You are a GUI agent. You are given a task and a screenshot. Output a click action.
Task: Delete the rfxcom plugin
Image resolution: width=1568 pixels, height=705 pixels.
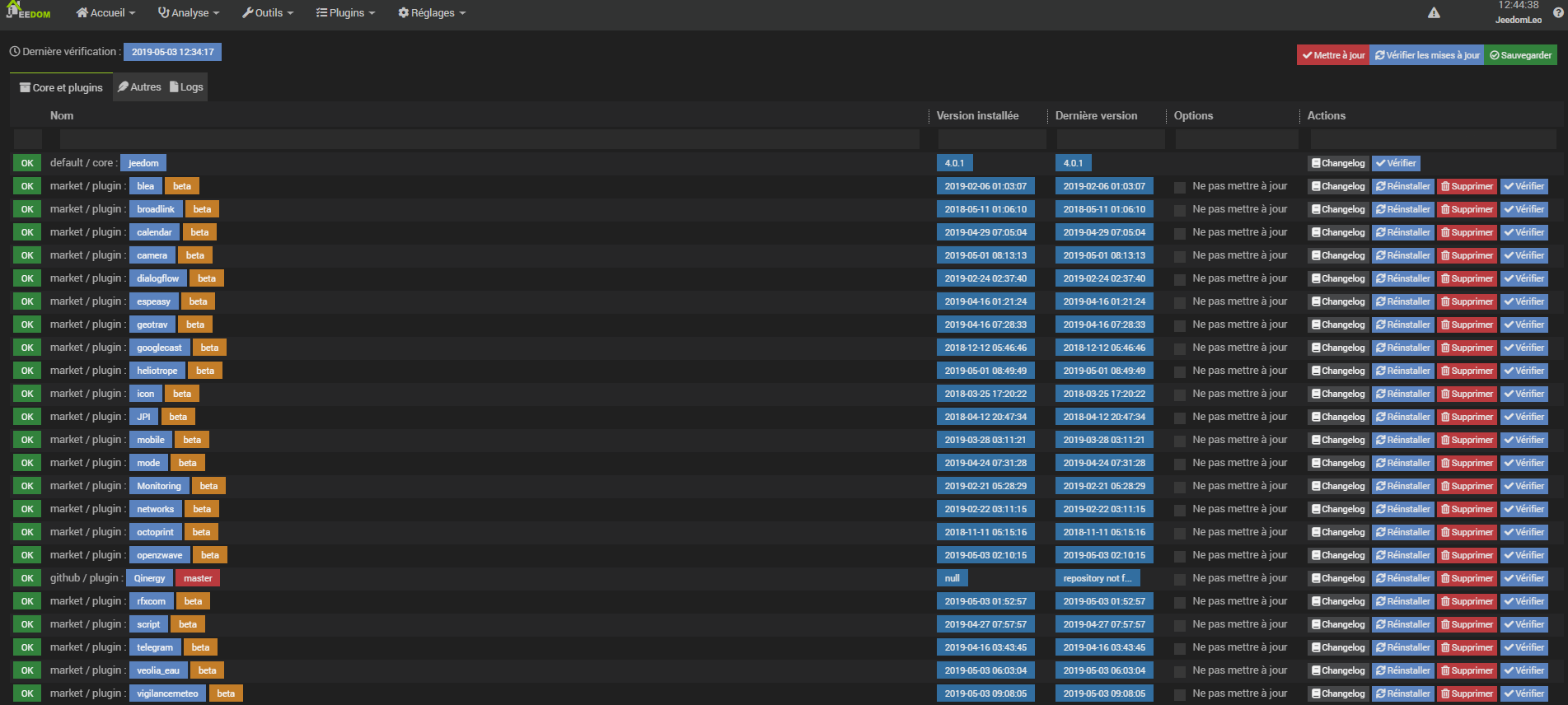[1467, 601]
